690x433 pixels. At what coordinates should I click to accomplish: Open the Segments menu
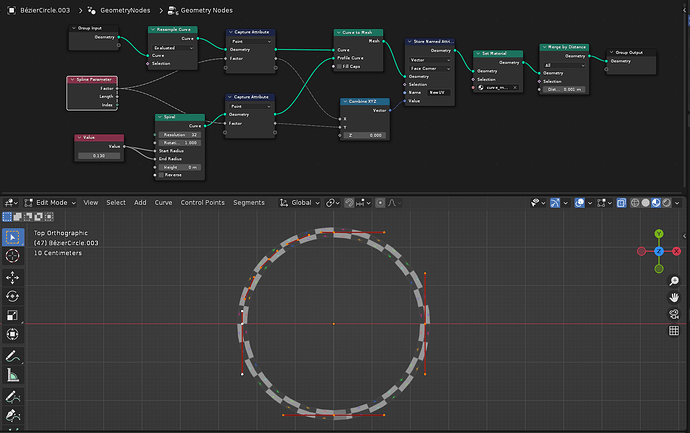pos(249,203)
